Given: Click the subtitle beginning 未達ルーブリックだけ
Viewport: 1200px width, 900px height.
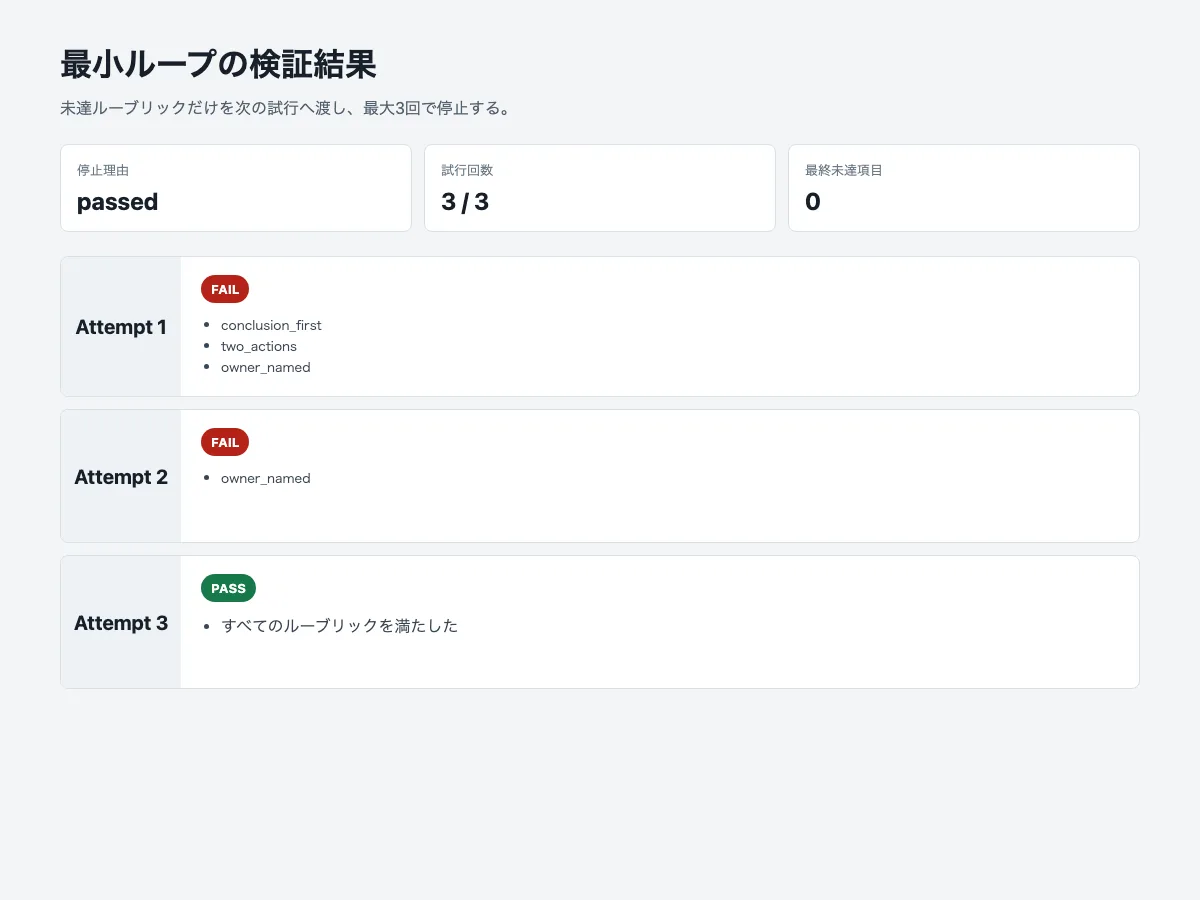Looking at the screenshot, I should (x=286, y=108).
